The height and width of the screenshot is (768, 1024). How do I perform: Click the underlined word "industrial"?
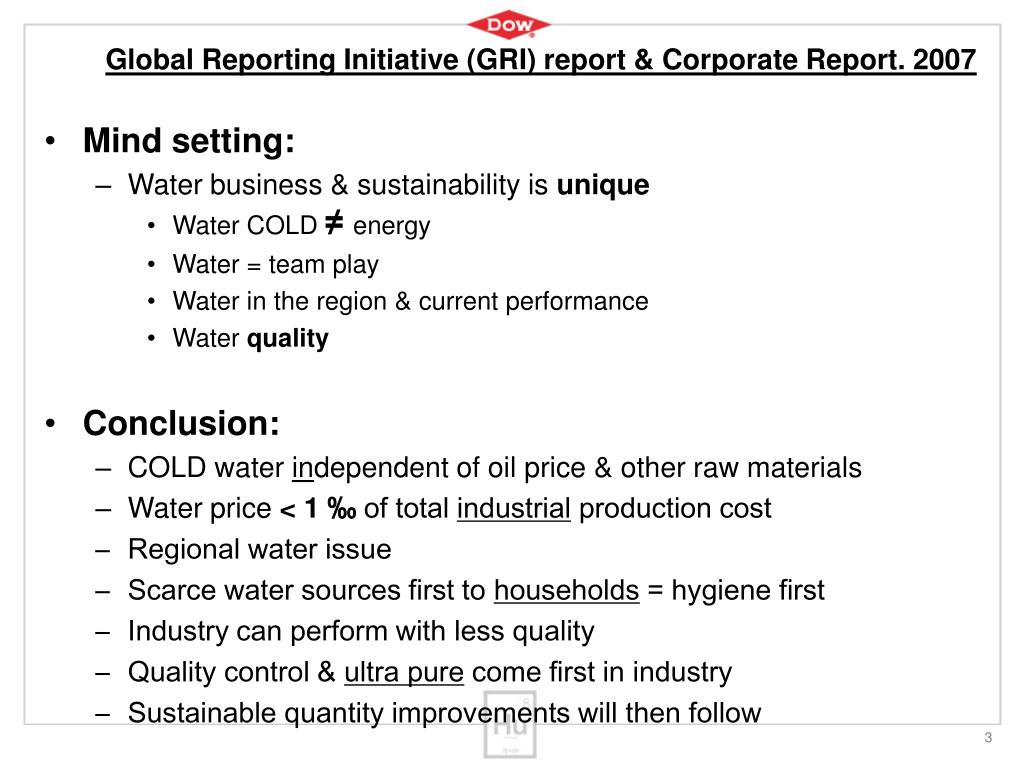514,508
